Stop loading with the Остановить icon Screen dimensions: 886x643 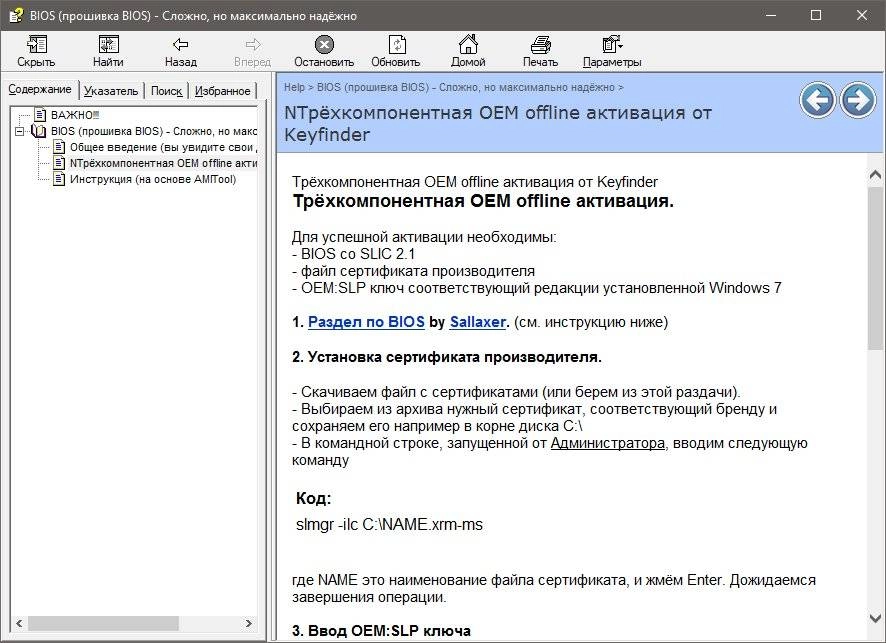pyautogui.click(x=324, y=45)
